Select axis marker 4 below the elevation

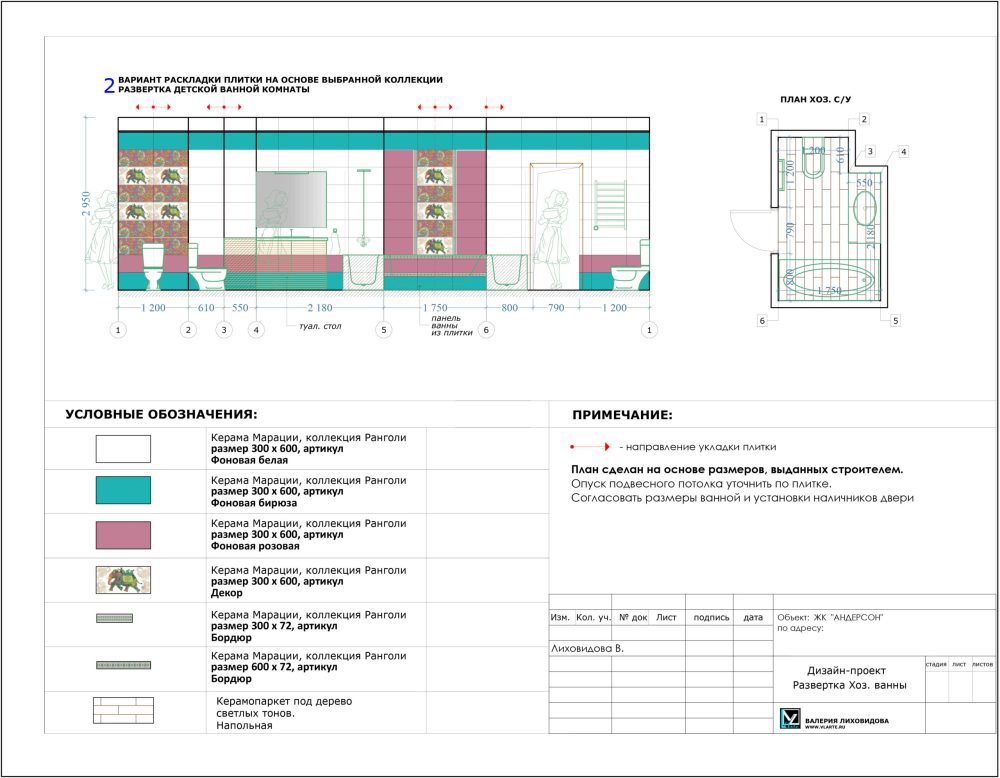(256, 329)
